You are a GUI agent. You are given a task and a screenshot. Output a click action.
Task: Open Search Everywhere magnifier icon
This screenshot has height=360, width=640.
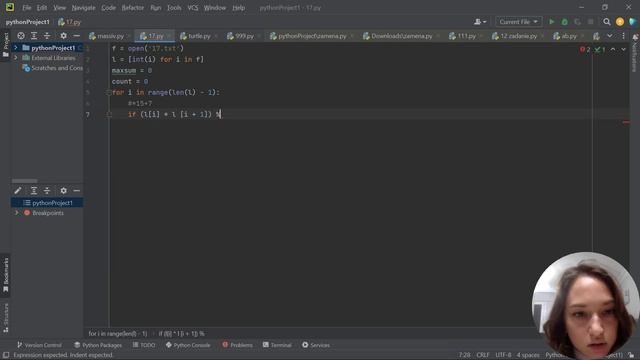[x=607, y=22]
